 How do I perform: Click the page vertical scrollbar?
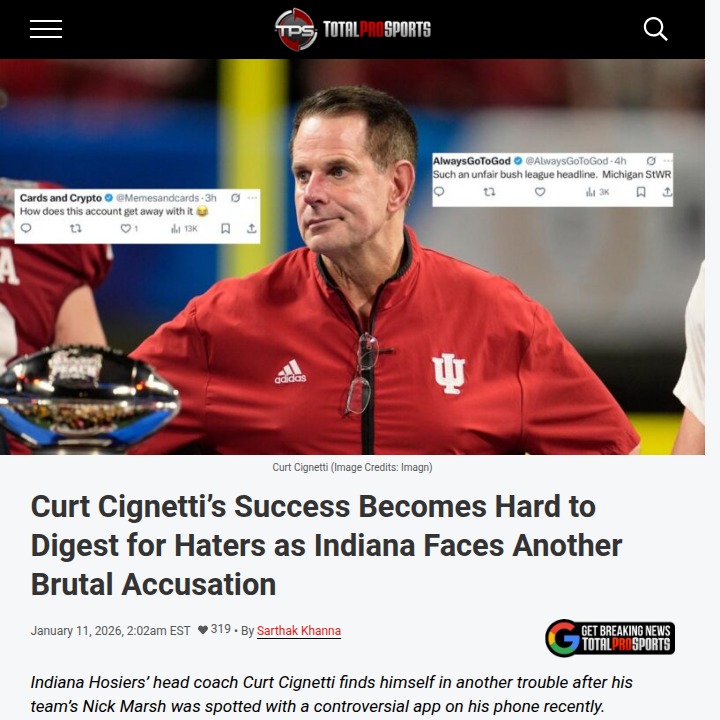(712, 360)
